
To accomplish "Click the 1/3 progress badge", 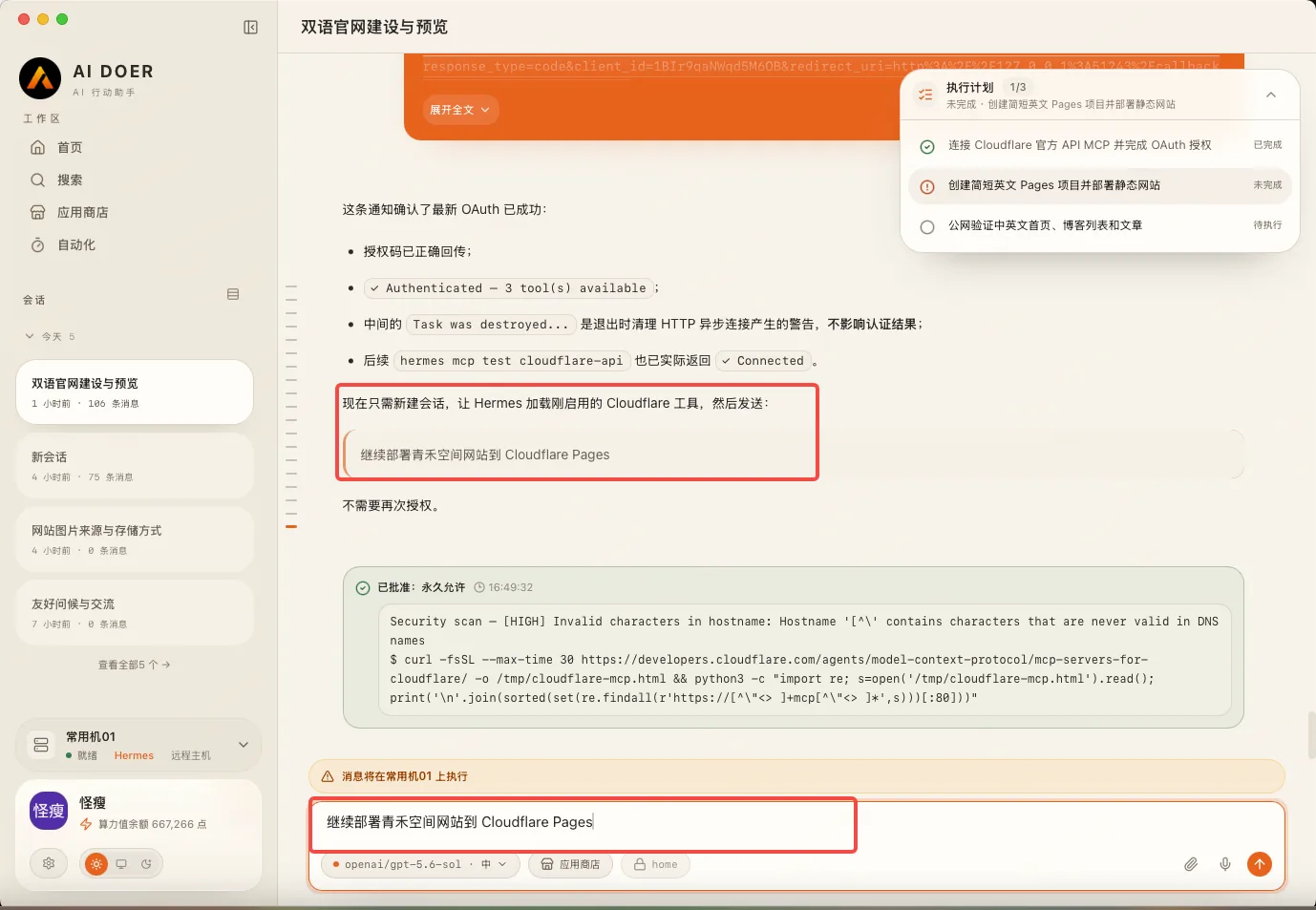I will click(1018, 87).
